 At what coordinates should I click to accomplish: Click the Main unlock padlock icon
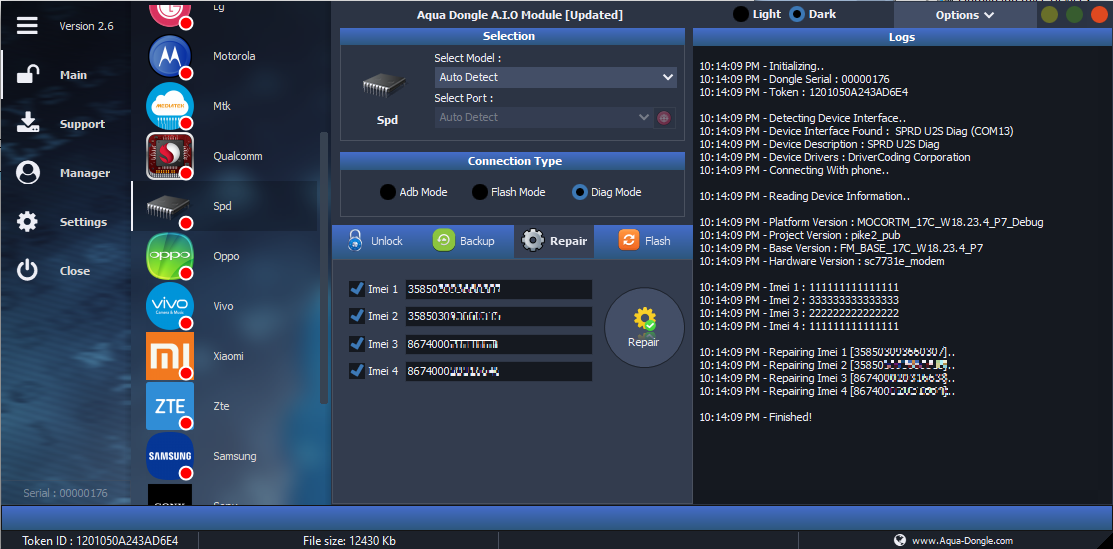pyautogui.click(x=28, y=75)
